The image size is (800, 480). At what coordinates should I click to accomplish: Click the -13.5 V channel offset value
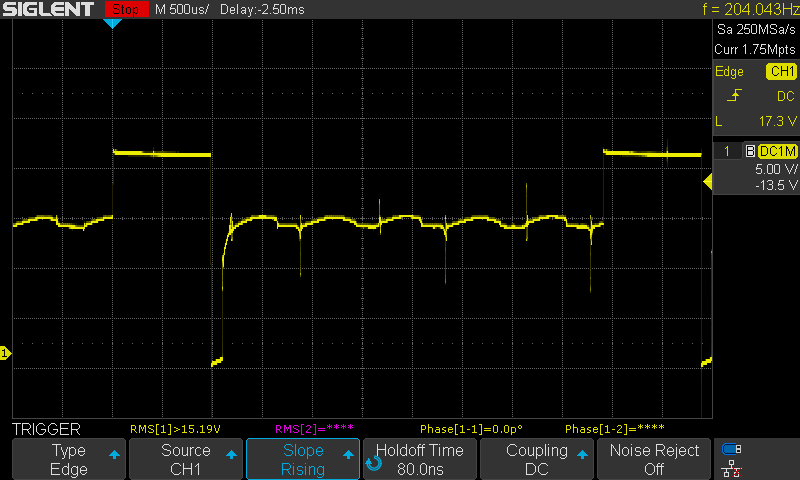pos(776,185)
